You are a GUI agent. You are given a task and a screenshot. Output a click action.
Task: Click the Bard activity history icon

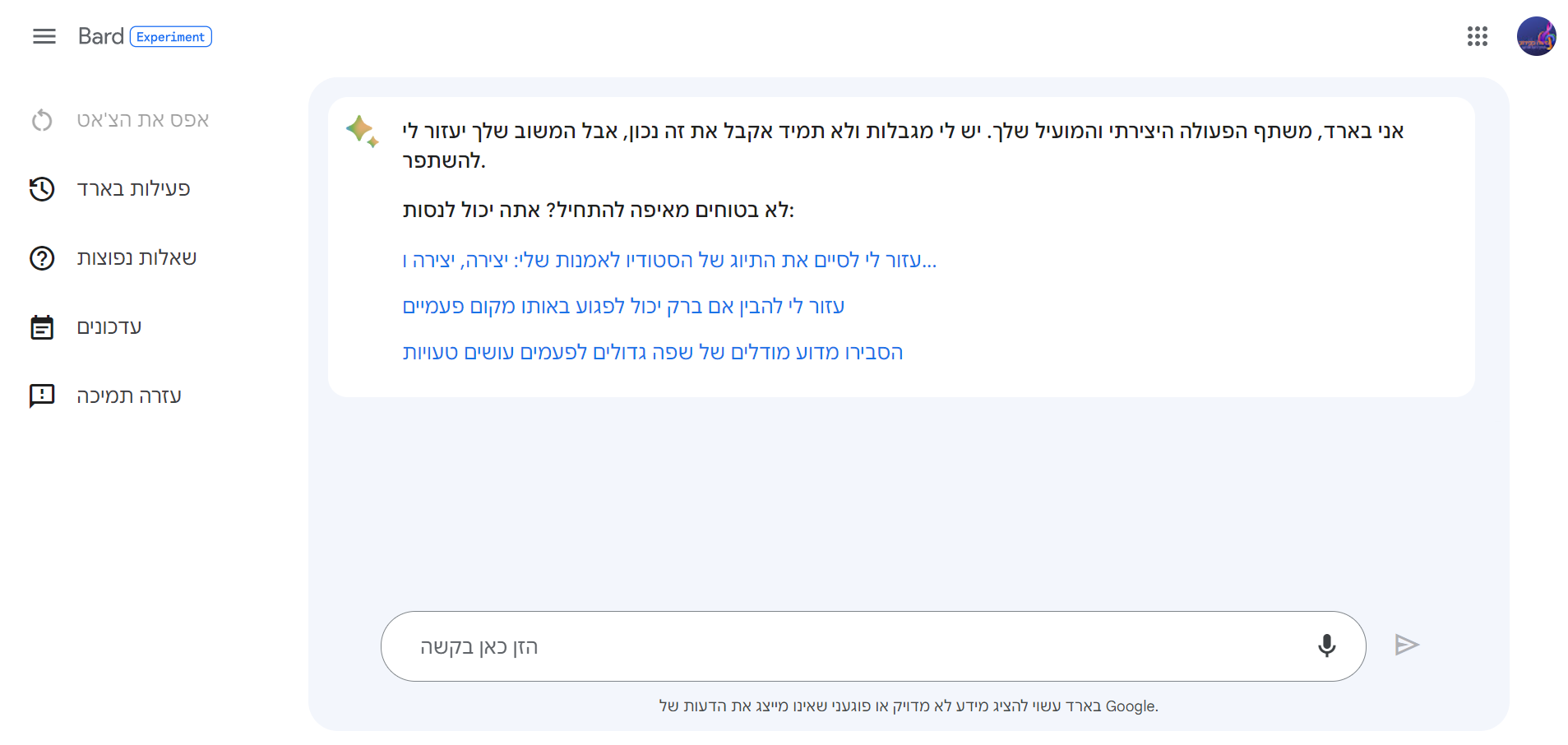click(x=42, y=189)
